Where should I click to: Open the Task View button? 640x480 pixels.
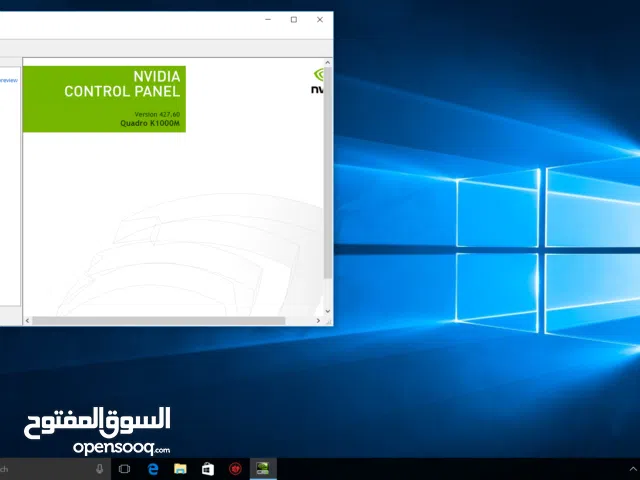[x=124, y=469]
